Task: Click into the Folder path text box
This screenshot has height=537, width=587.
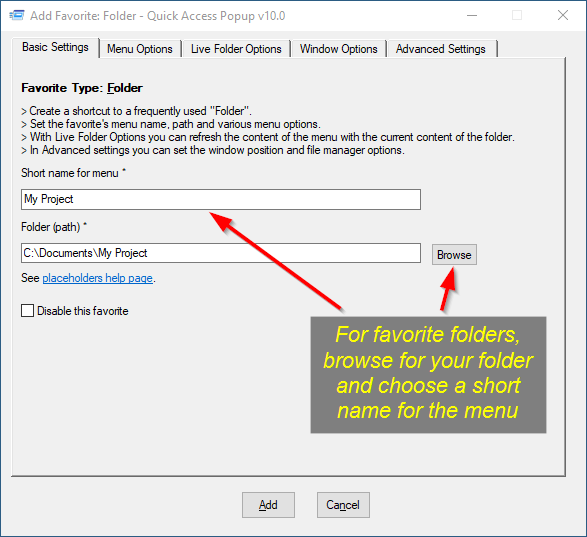Action: (x=221, y=253)
